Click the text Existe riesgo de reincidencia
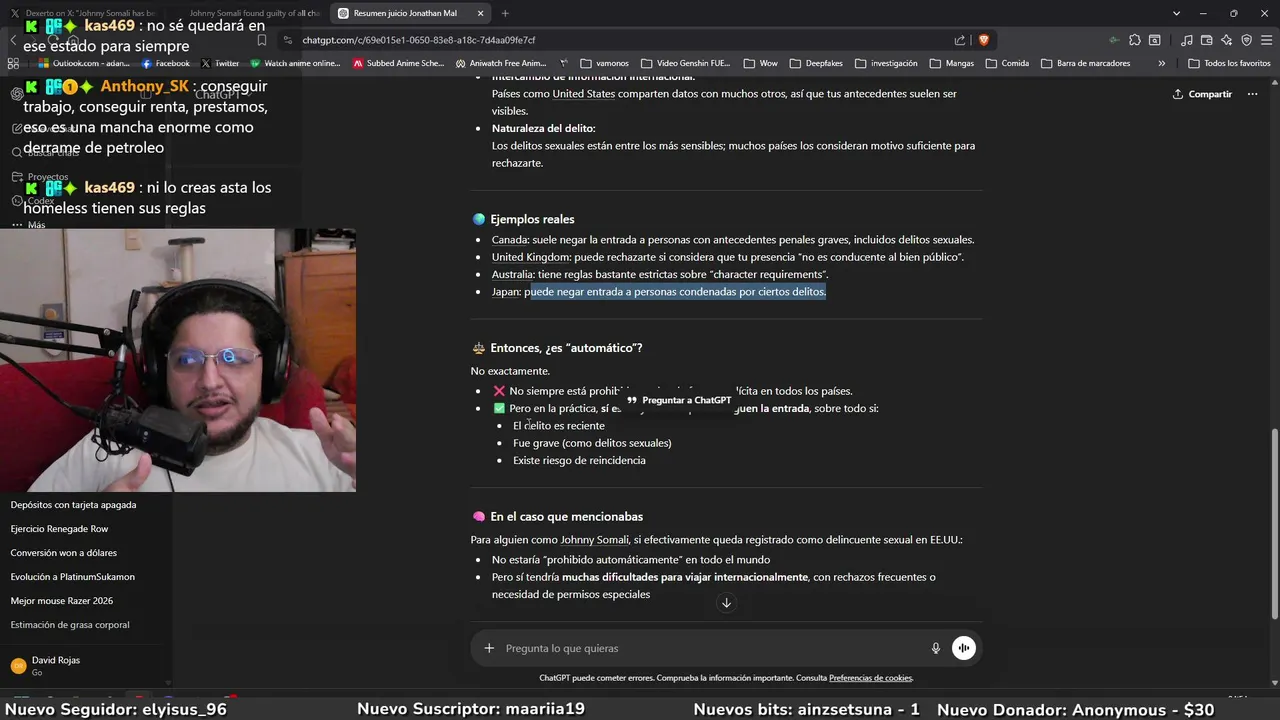 pyautogui.click(x=579, y=460)
